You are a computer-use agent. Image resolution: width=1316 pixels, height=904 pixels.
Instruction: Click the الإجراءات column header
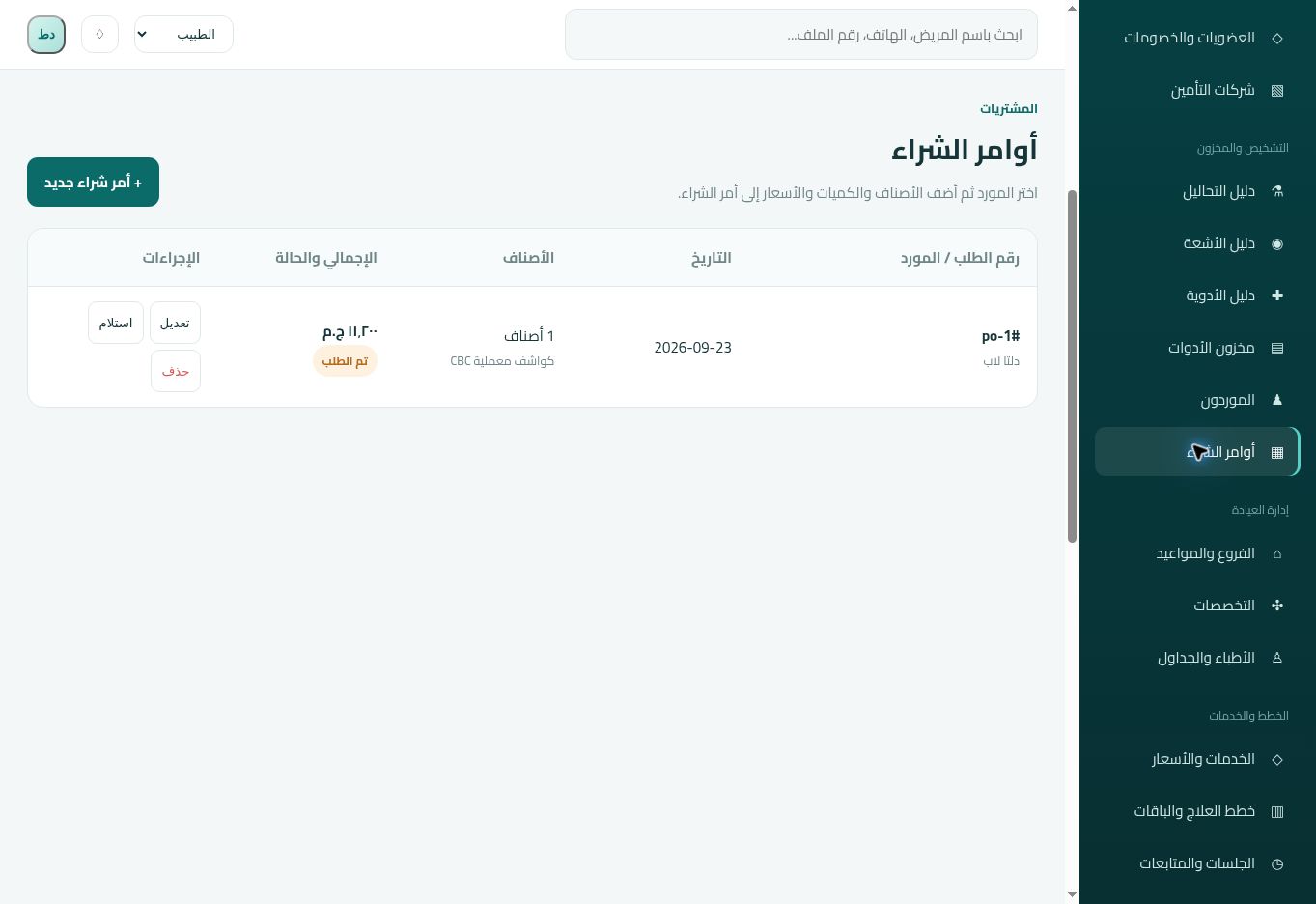(x=171, y=258)
